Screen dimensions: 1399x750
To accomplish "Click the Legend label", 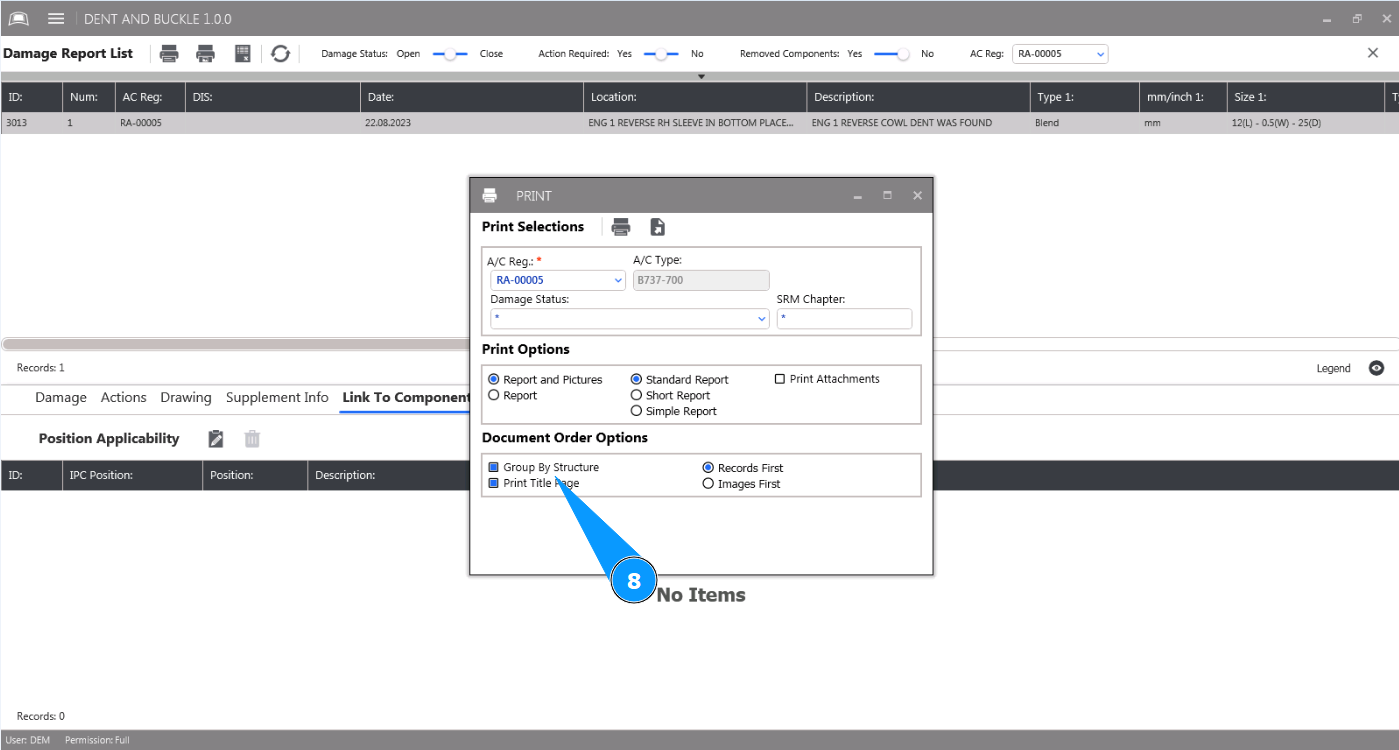I will [1333, 368].
